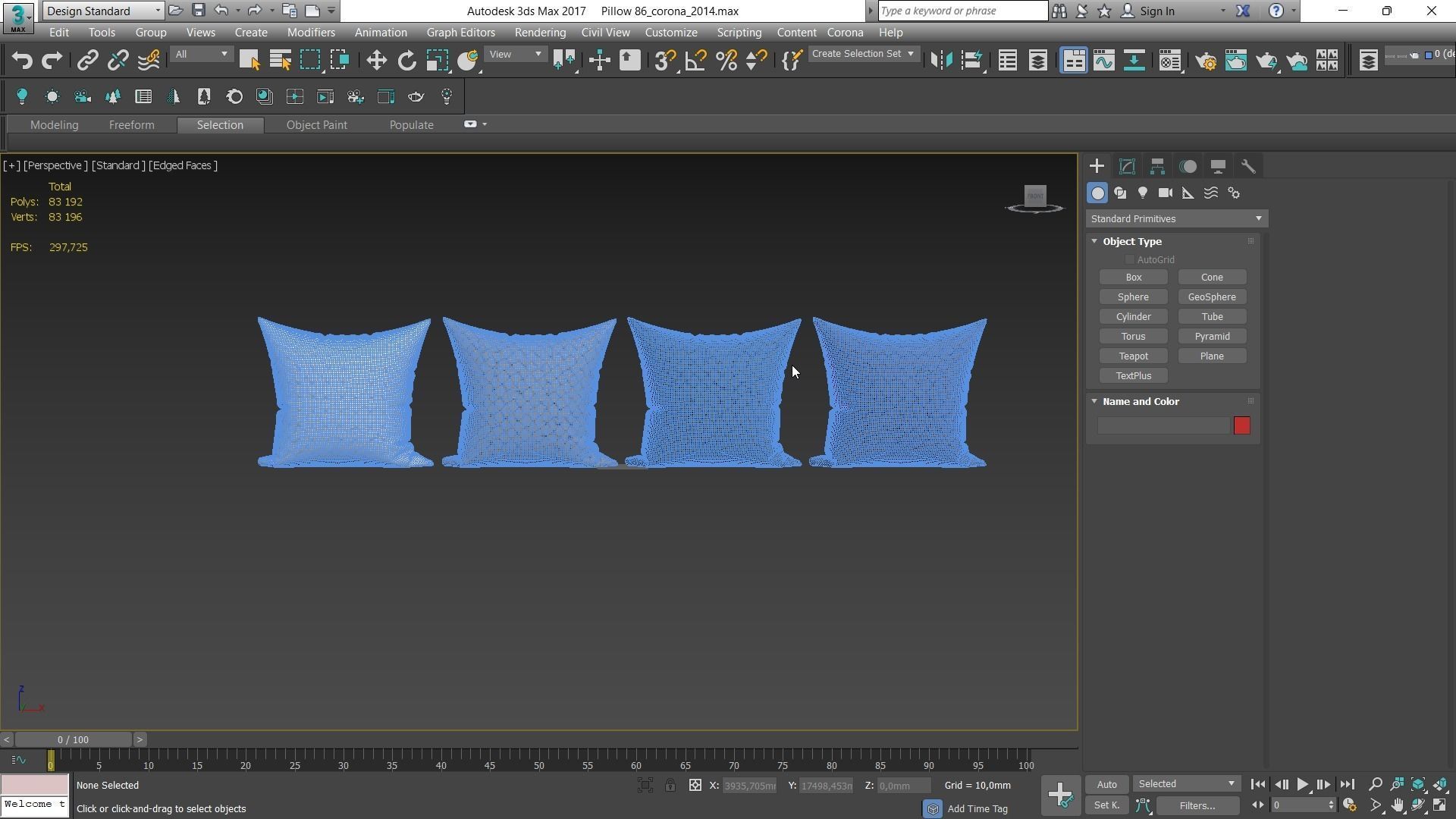Open the Modify command panel tab
1456x819 pixels.
1127,166
